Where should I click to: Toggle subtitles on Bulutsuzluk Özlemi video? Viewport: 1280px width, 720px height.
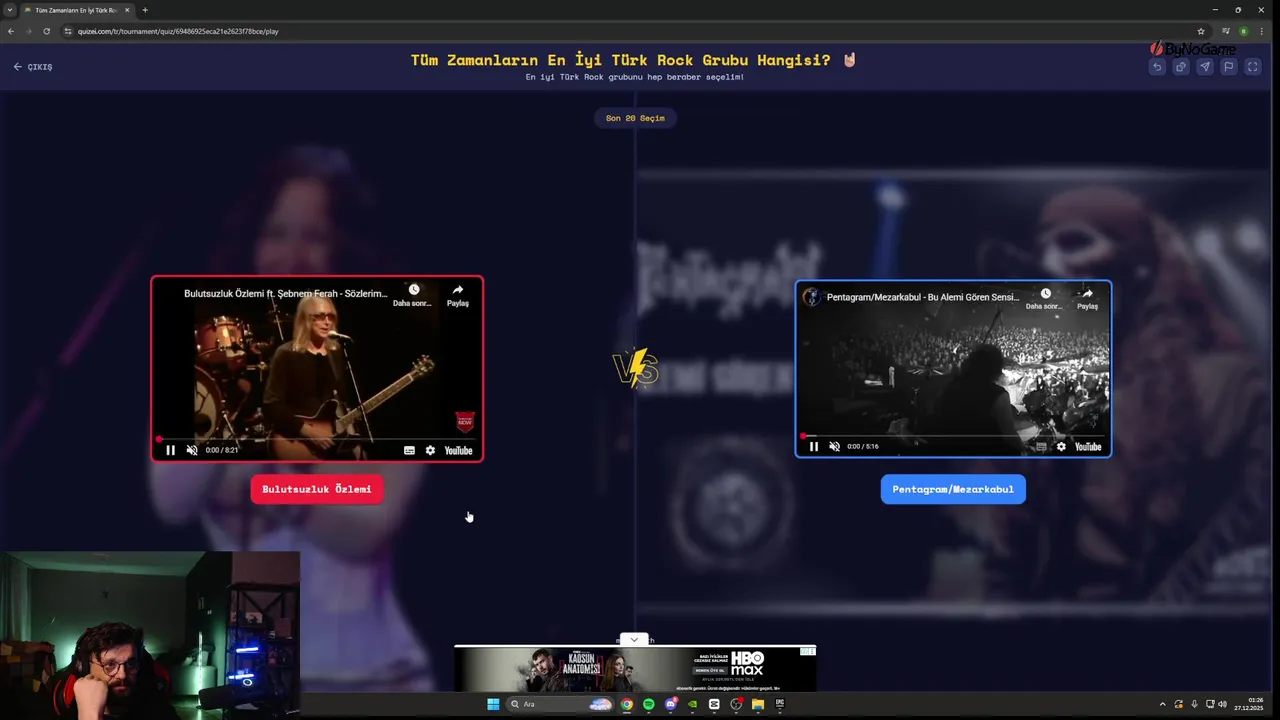tap(409, 450)
